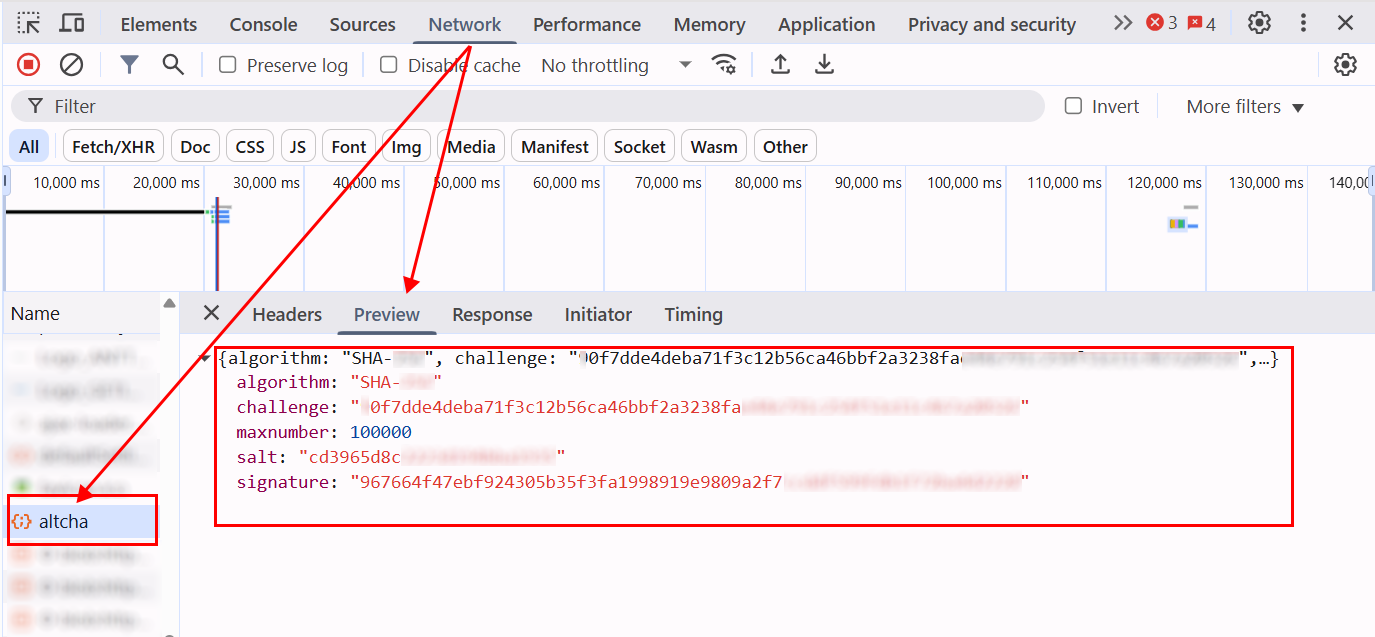Export HAR file download icon
The height and width of the screenshot is (637, 1375).
[x=824, y=65]
